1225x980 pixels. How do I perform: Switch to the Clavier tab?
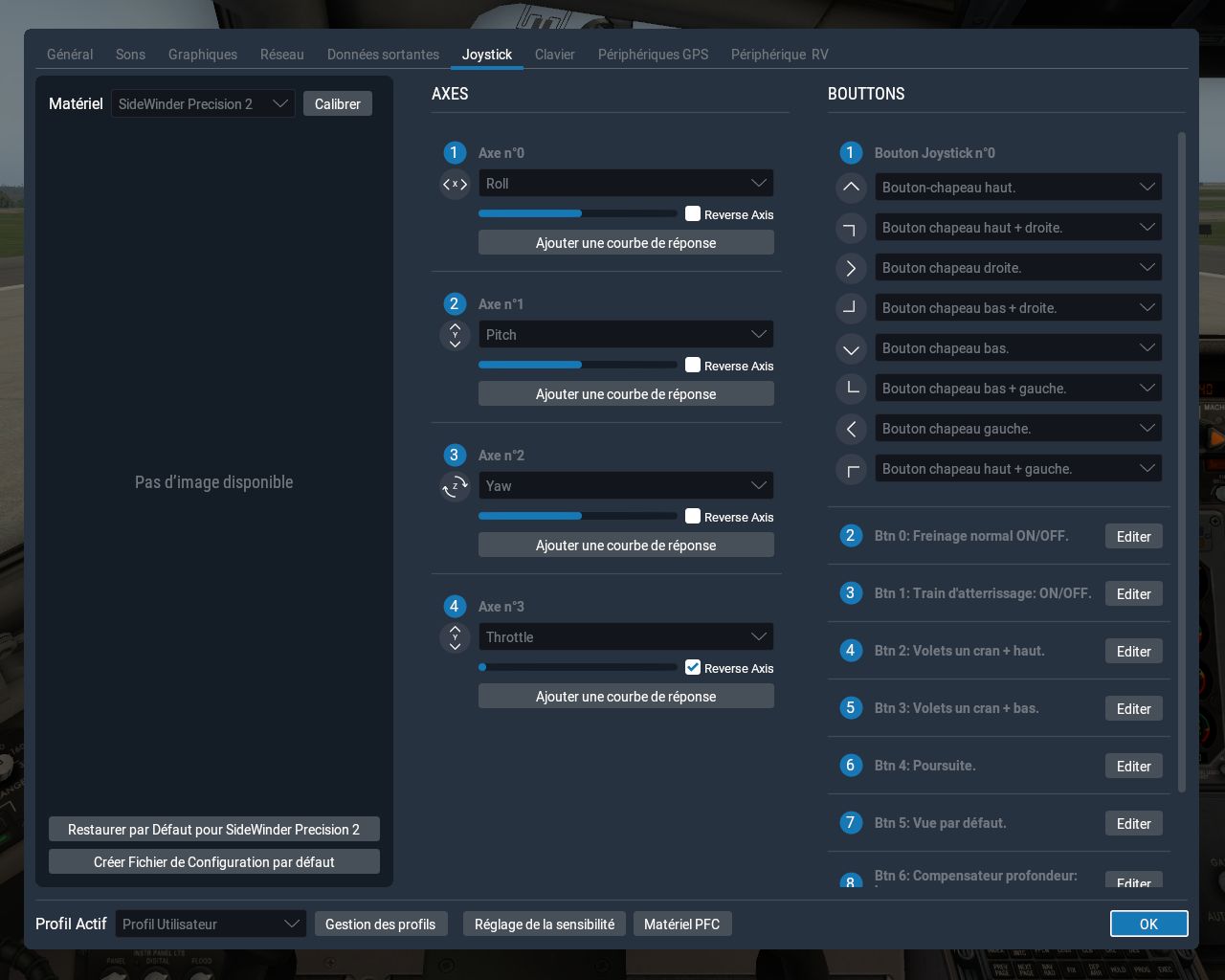click(555, 55)
